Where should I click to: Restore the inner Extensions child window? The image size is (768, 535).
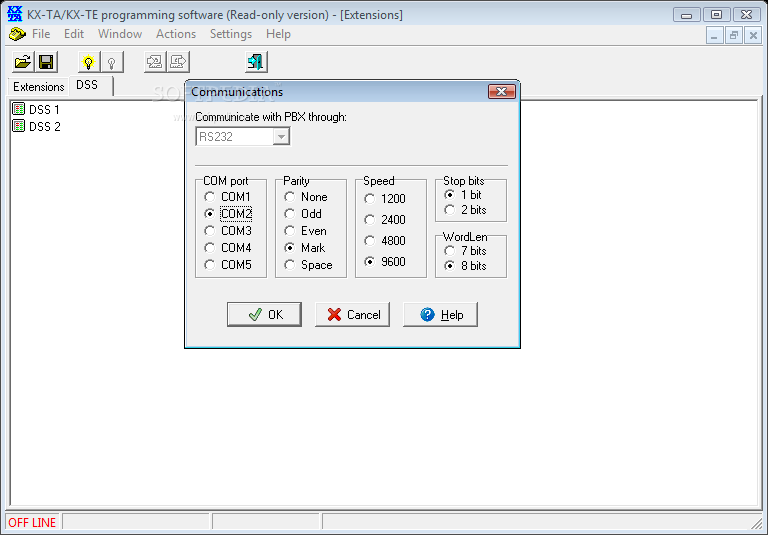coord(734,35)
